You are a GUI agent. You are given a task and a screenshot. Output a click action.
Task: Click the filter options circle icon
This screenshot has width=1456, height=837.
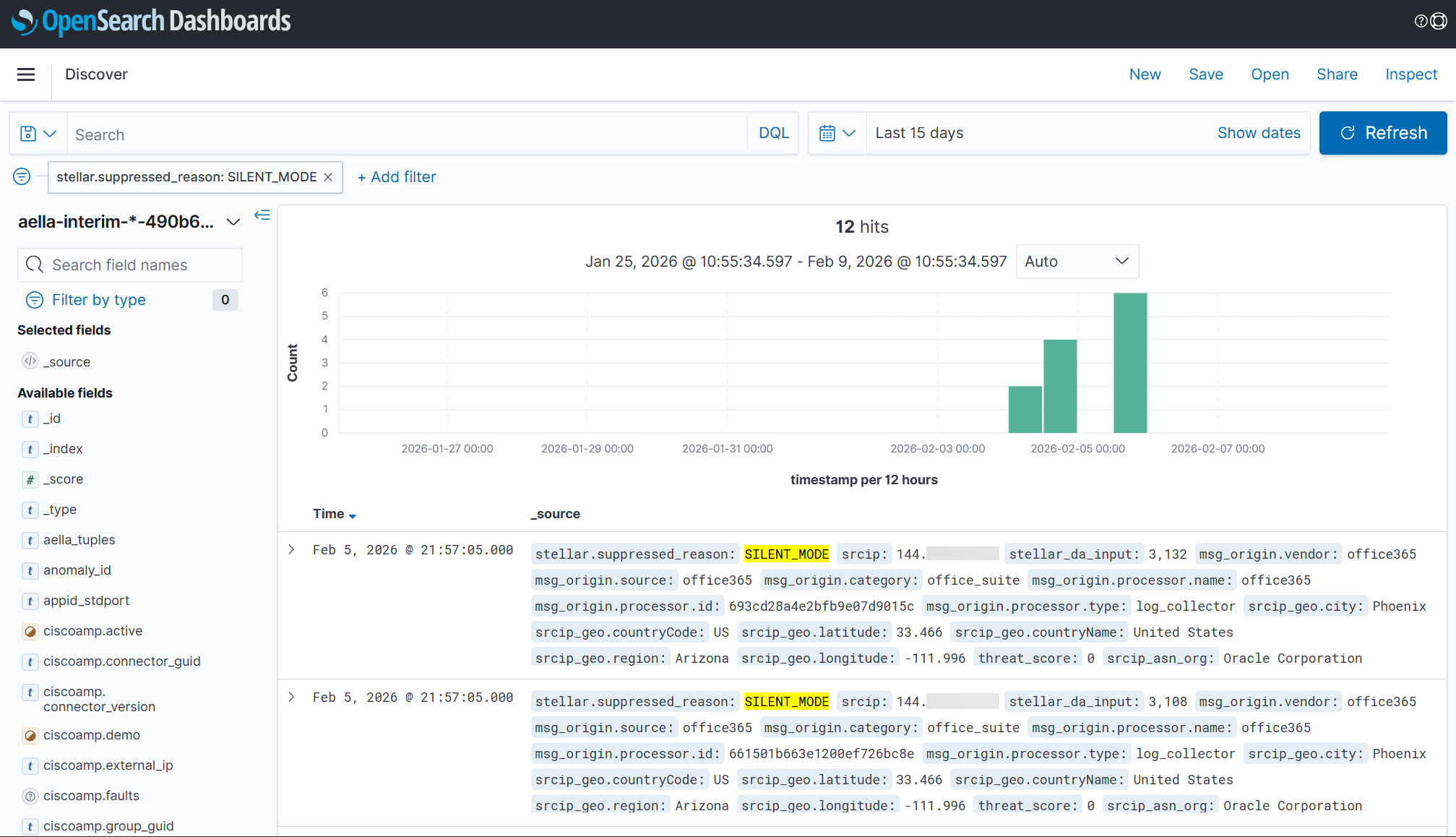point(22,176)
